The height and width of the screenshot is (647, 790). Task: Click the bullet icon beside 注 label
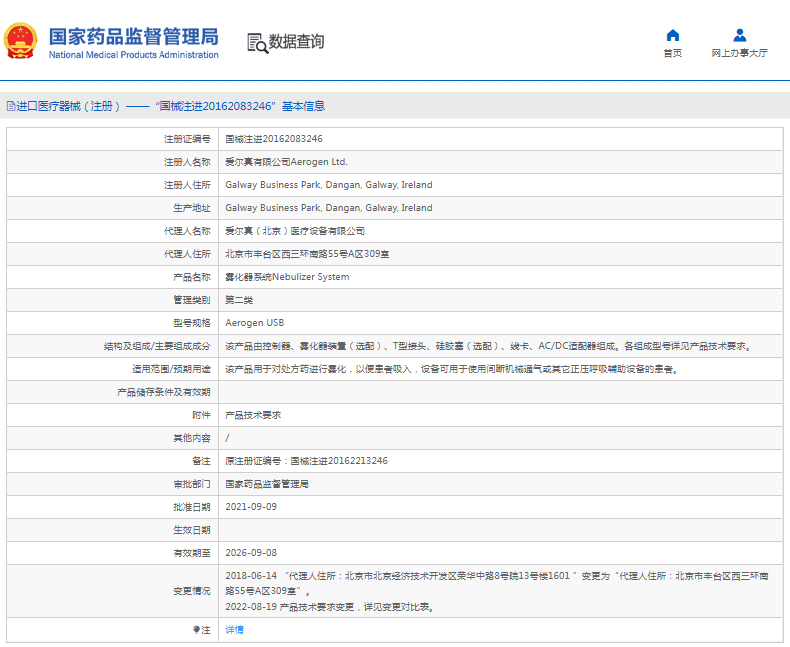(x=196, y=630)
